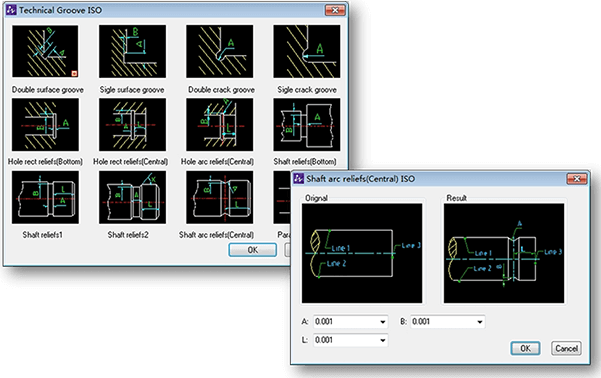Click the Result preview image

tap(504, 253)
